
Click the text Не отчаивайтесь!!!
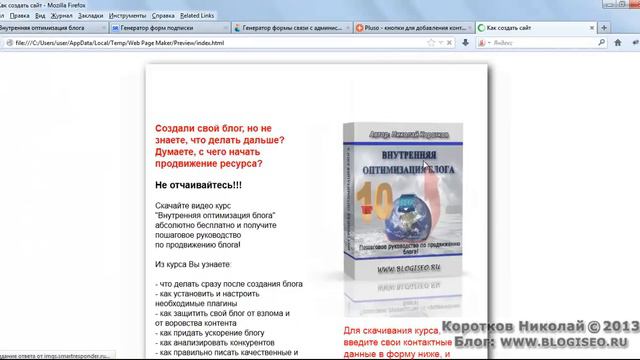198,185
